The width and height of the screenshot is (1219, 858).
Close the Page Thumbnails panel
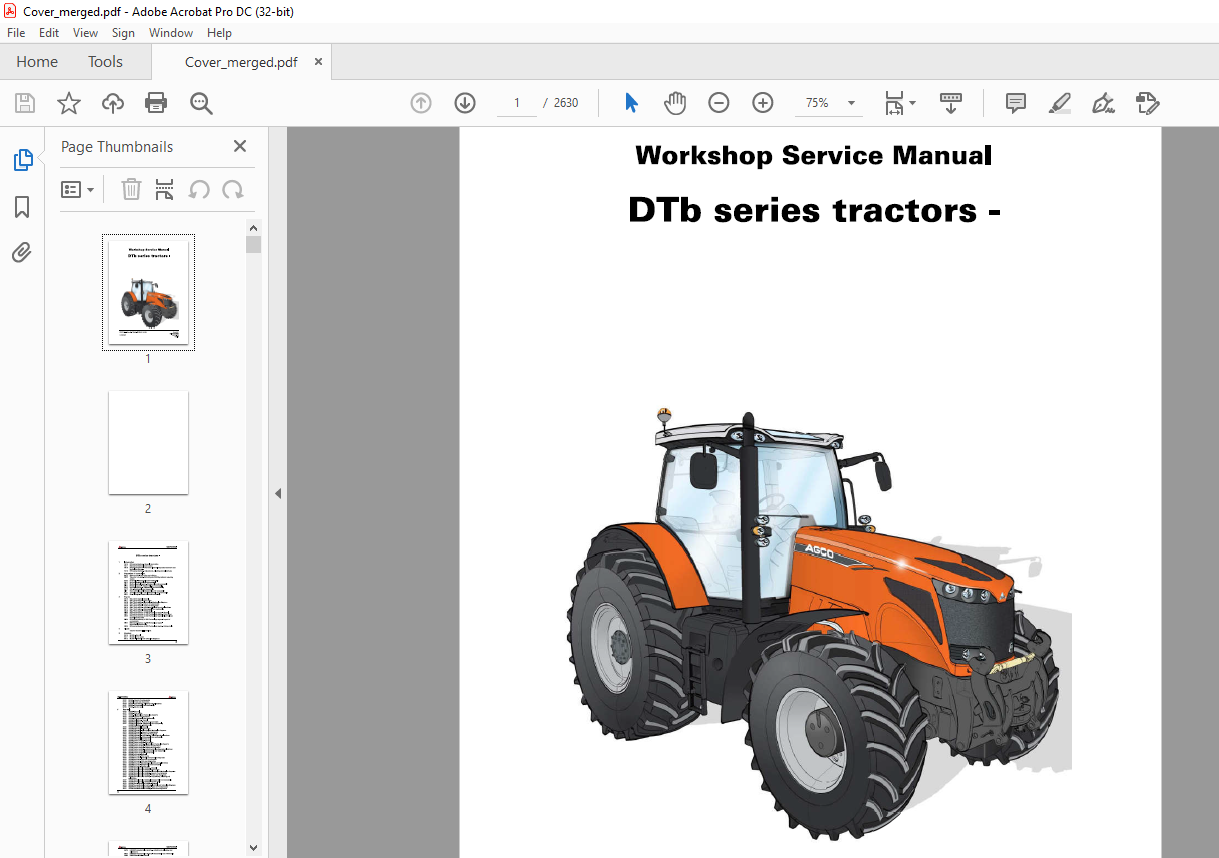click(x=240, y=146)
